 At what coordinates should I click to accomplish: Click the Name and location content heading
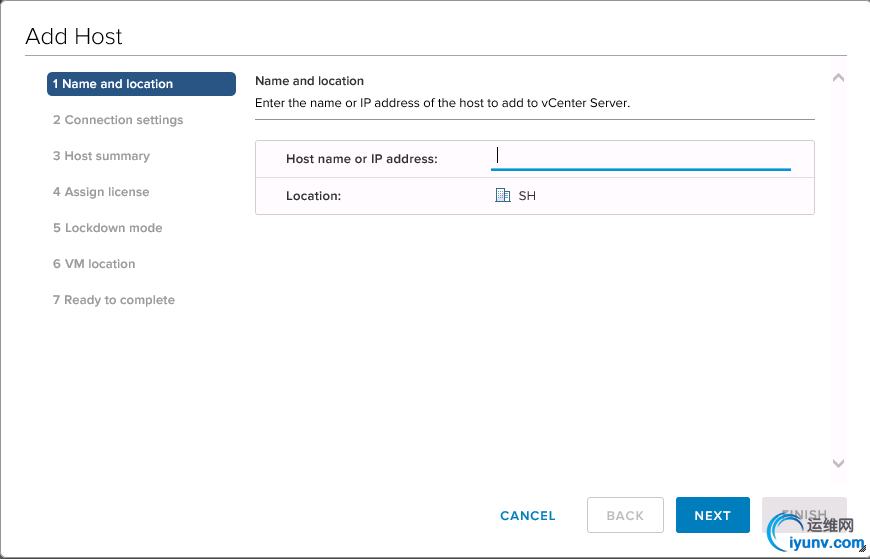tap(310, 81)
